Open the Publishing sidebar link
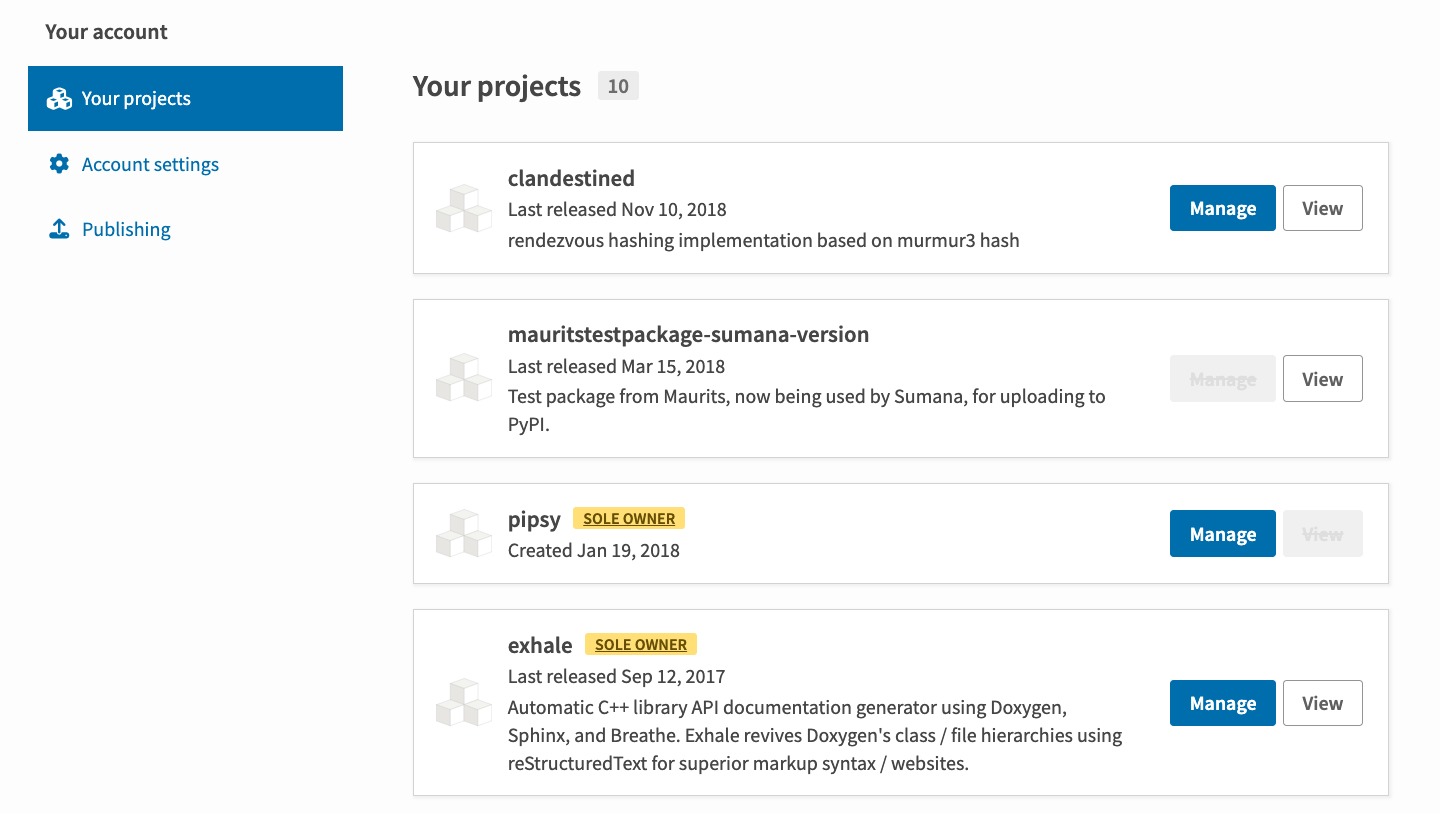Viewport: 1440px width, 814px height. tap(126, 229)
